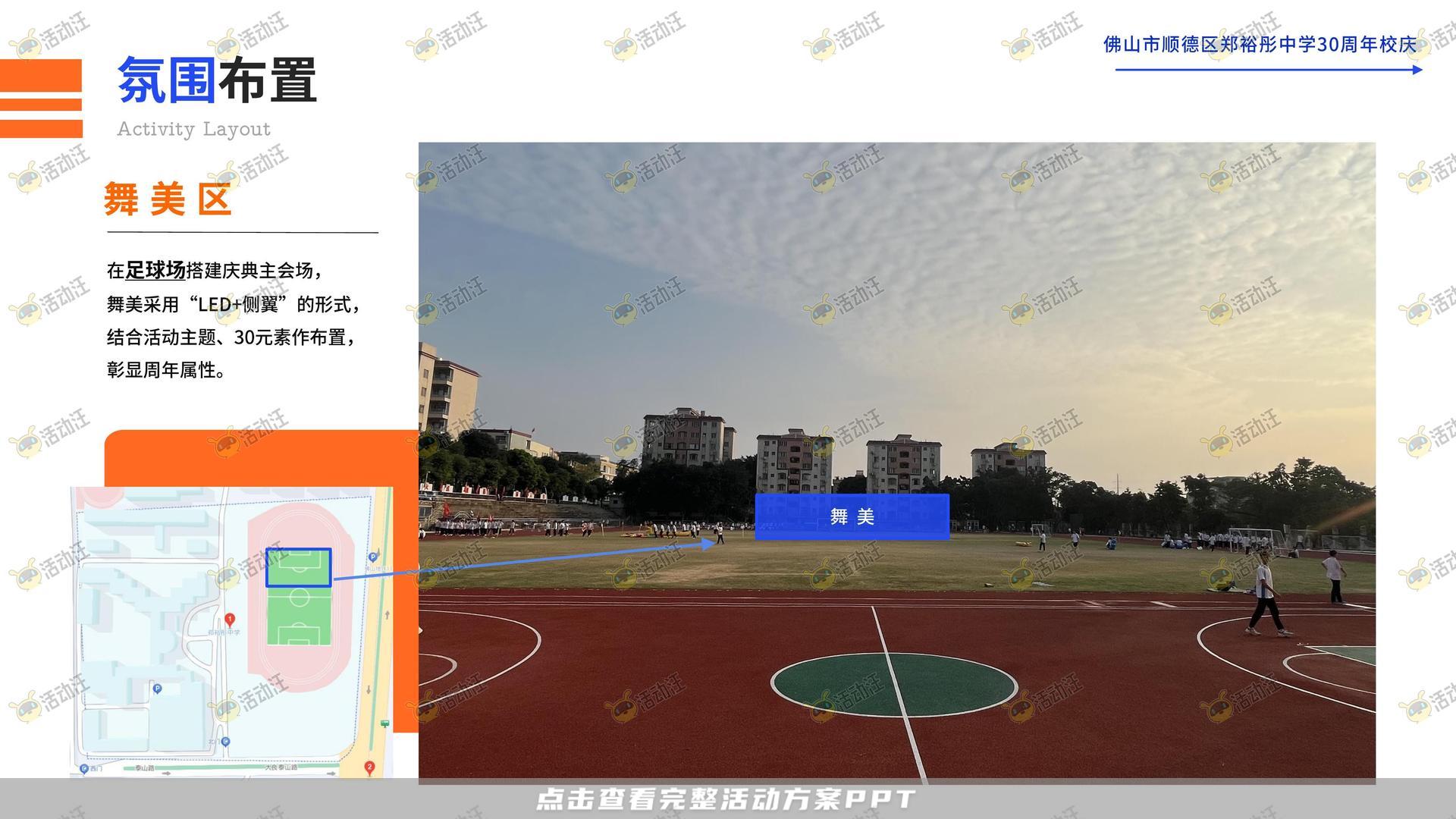Click the 氛围布置 slide title
This screenshot has width=1456, height=819.
click(x=217, y=80)
